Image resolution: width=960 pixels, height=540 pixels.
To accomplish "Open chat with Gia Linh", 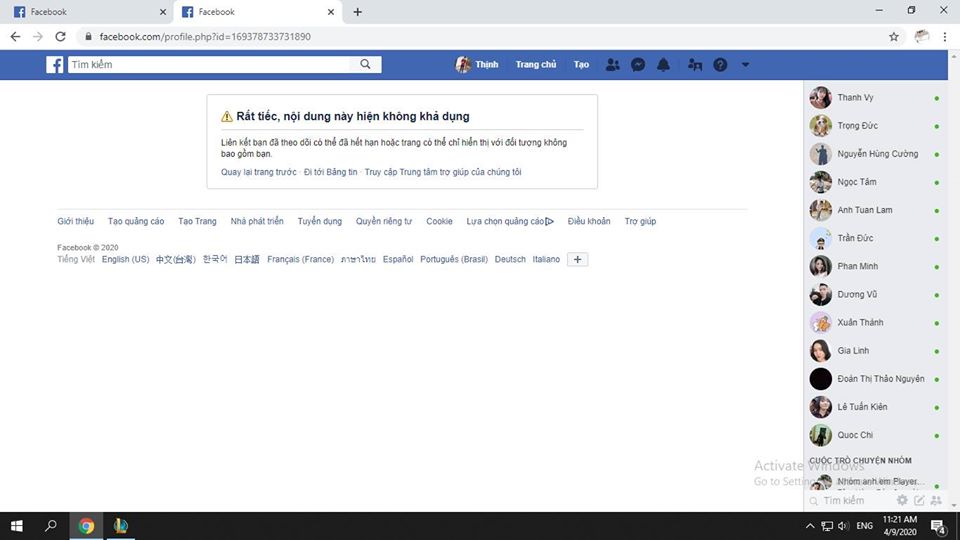I will point(876,351).
